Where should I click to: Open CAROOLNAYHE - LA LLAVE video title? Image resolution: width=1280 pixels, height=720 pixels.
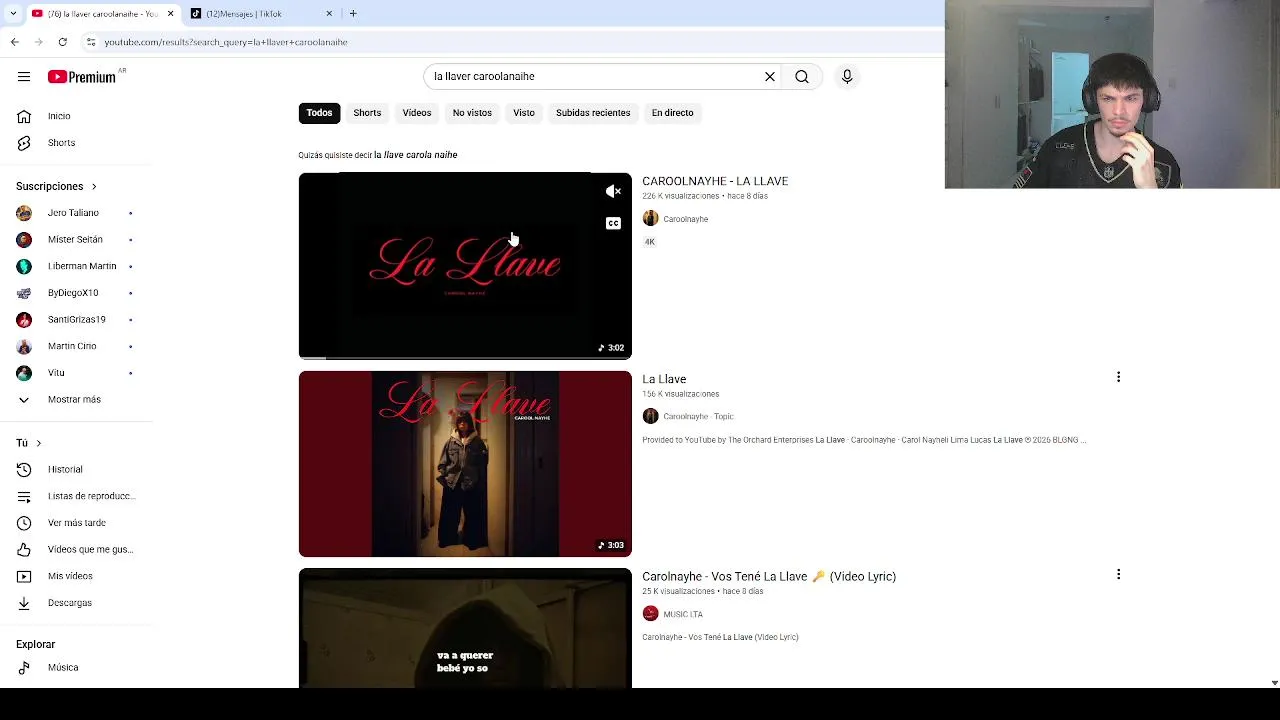(715, 181)
